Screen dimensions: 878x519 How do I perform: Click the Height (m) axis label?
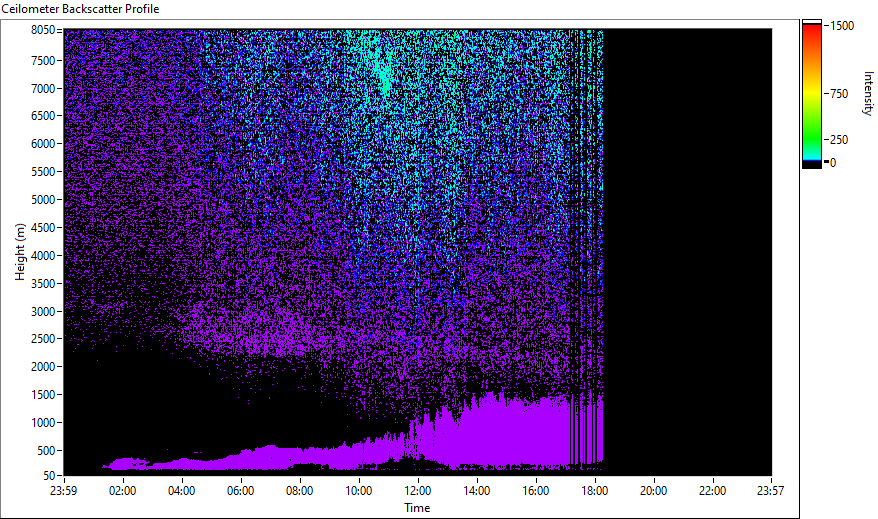(x=20, y=252)
